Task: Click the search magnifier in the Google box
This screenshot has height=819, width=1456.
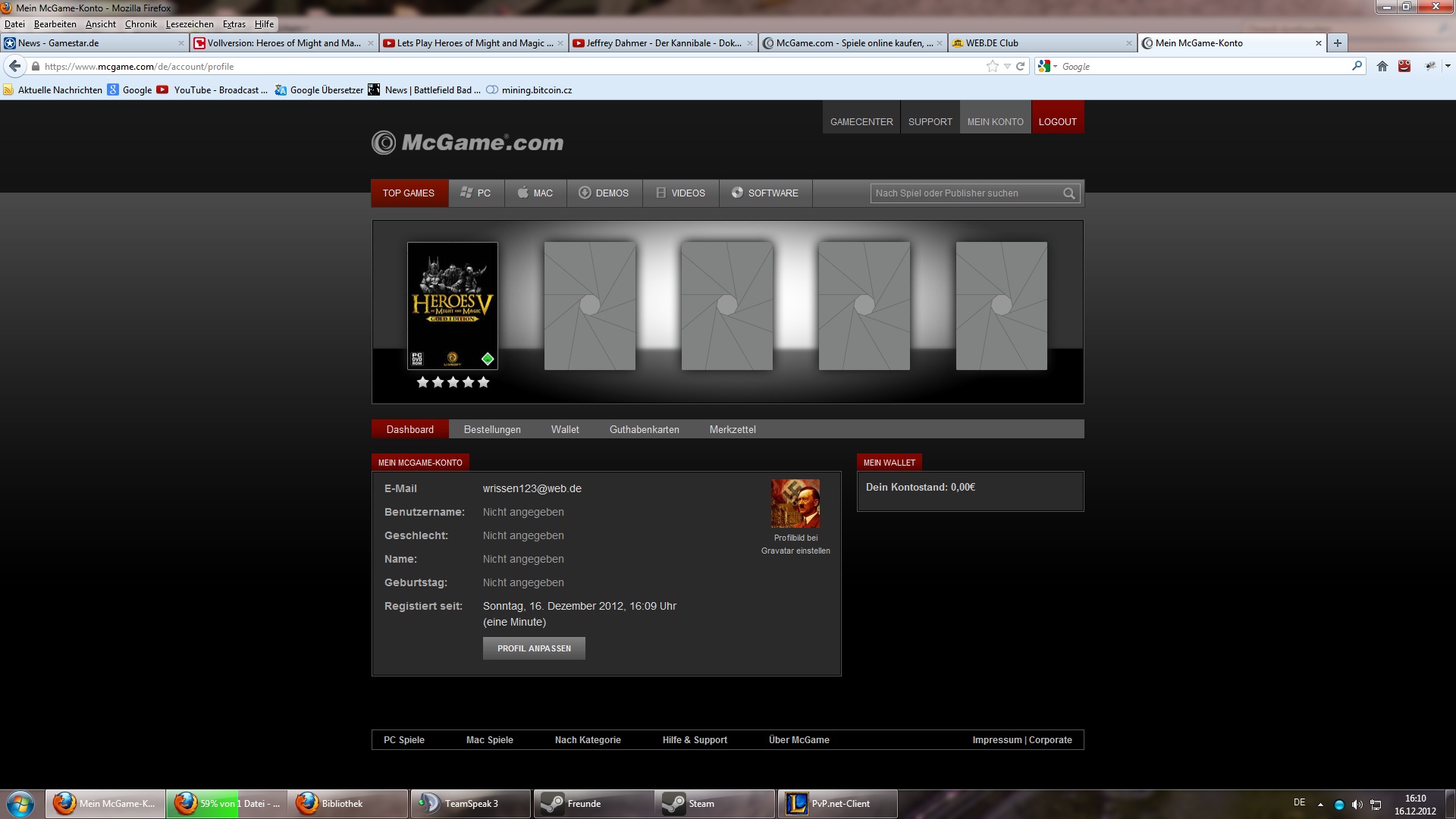Action: tap(1357, 66)
